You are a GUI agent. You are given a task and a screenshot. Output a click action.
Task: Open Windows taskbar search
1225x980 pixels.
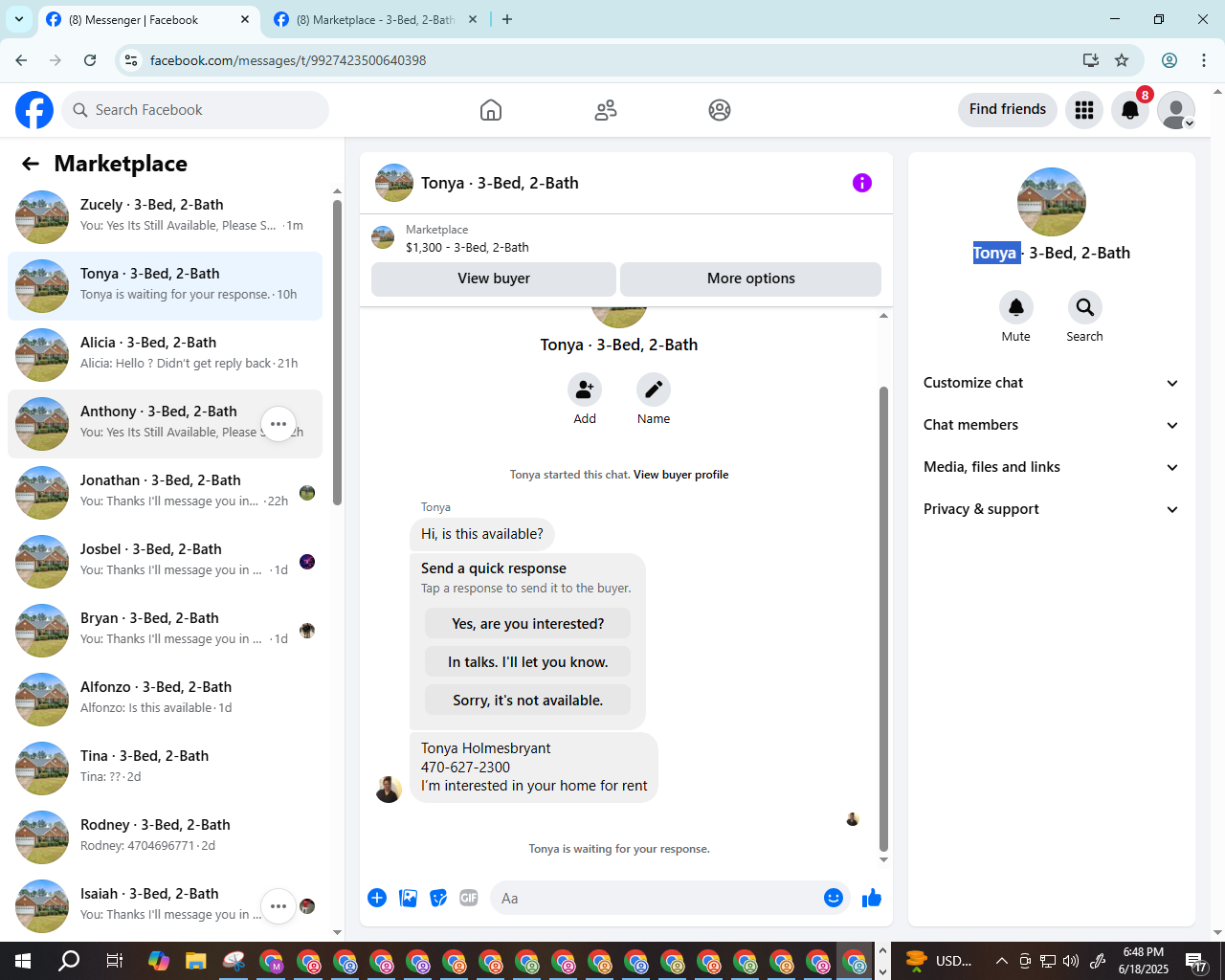click(x=69, y=961)
